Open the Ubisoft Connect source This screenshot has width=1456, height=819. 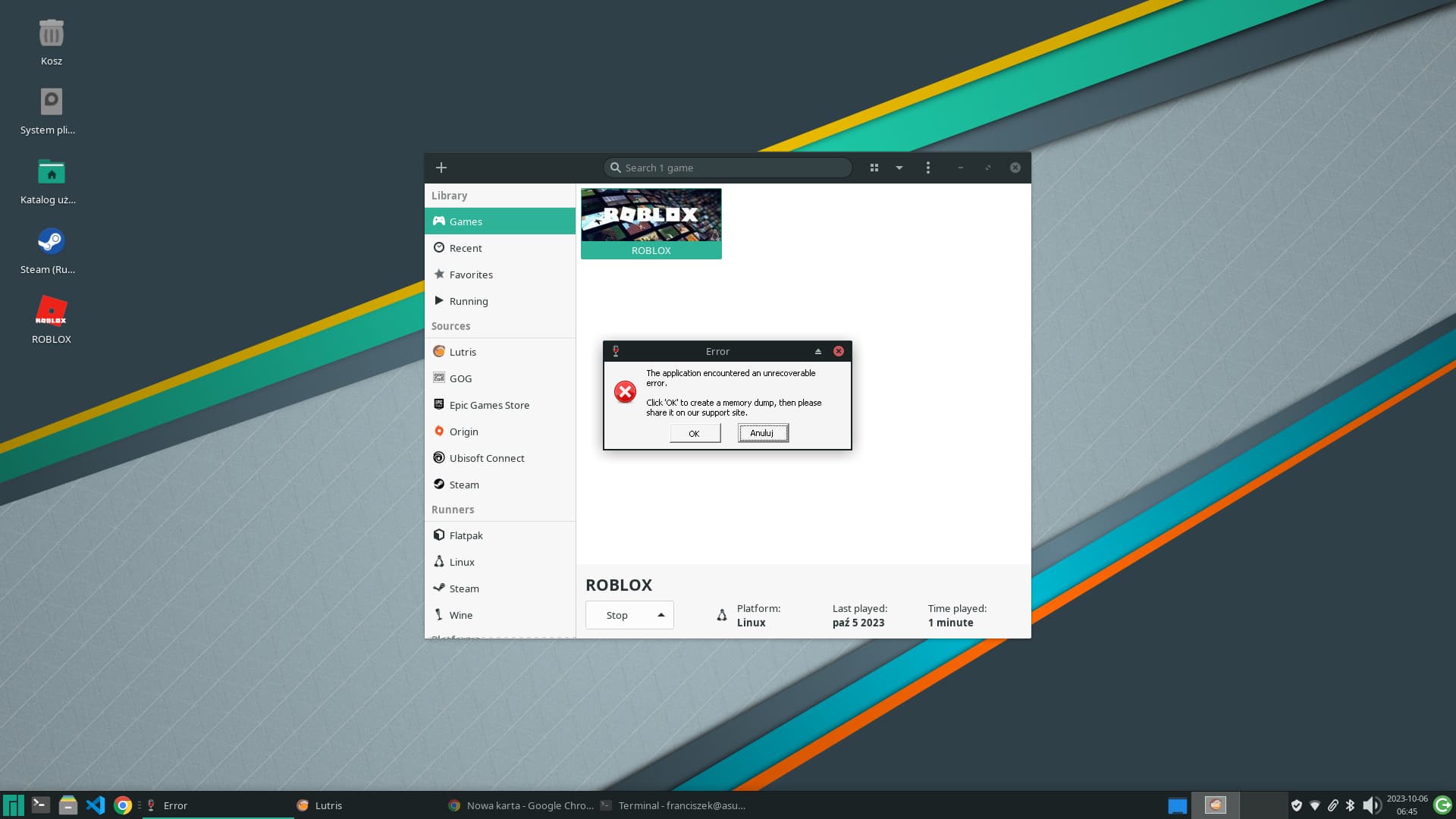tap(487, 457)
